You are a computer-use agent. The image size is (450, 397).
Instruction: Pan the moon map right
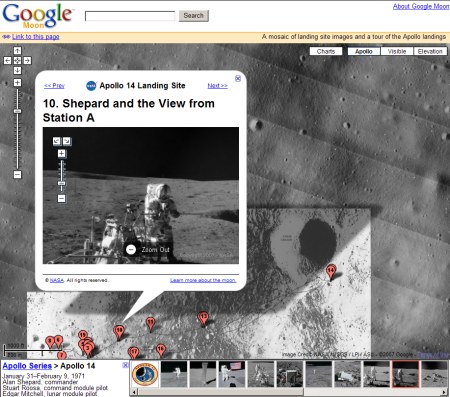pyautogui.click(x=27, y=60)
